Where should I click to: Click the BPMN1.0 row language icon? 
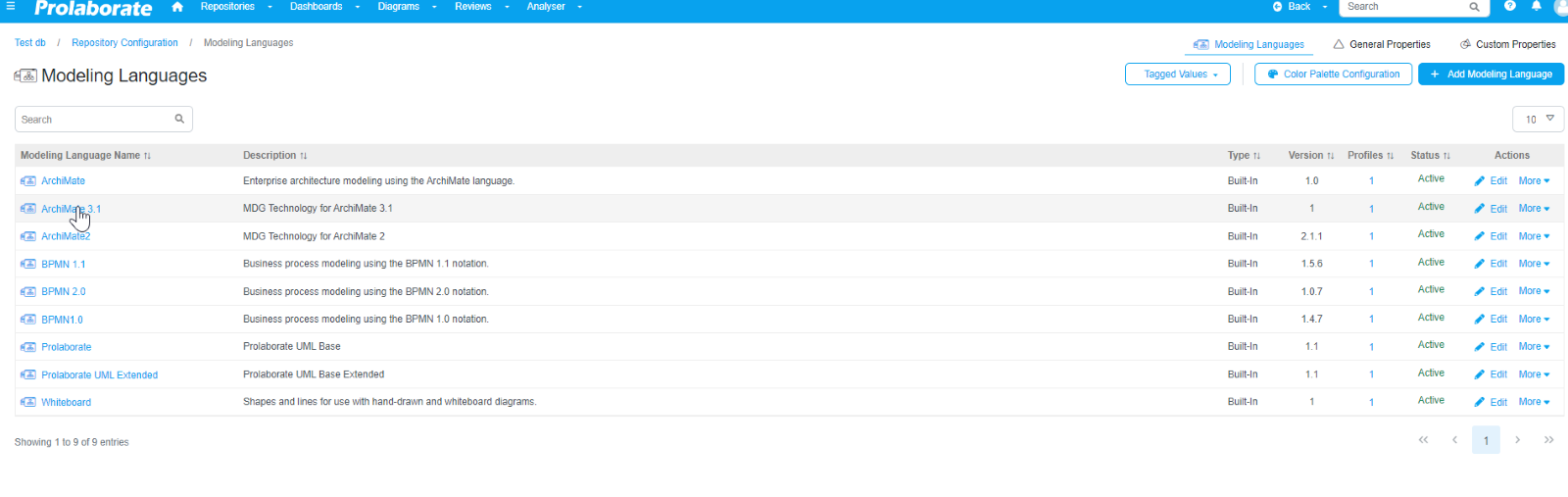(x=28, y=320)
